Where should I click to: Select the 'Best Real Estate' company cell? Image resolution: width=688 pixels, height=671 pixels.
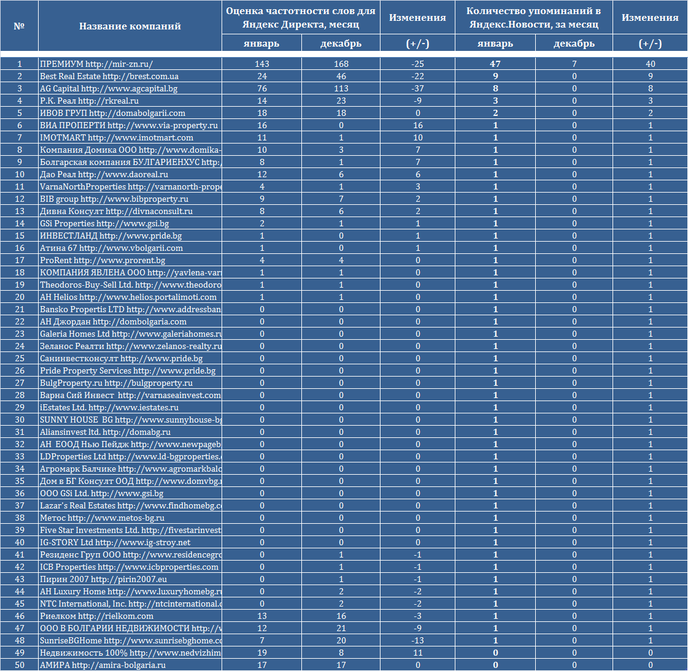(130, 76)
